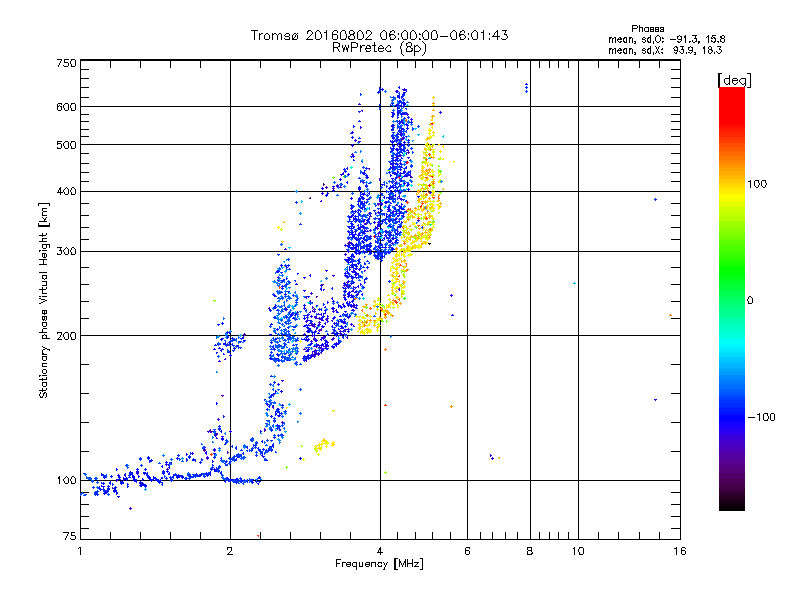Click the y-axis tick label '200'
This screenshot has height=600, width=800.
[x=66, y=336]
